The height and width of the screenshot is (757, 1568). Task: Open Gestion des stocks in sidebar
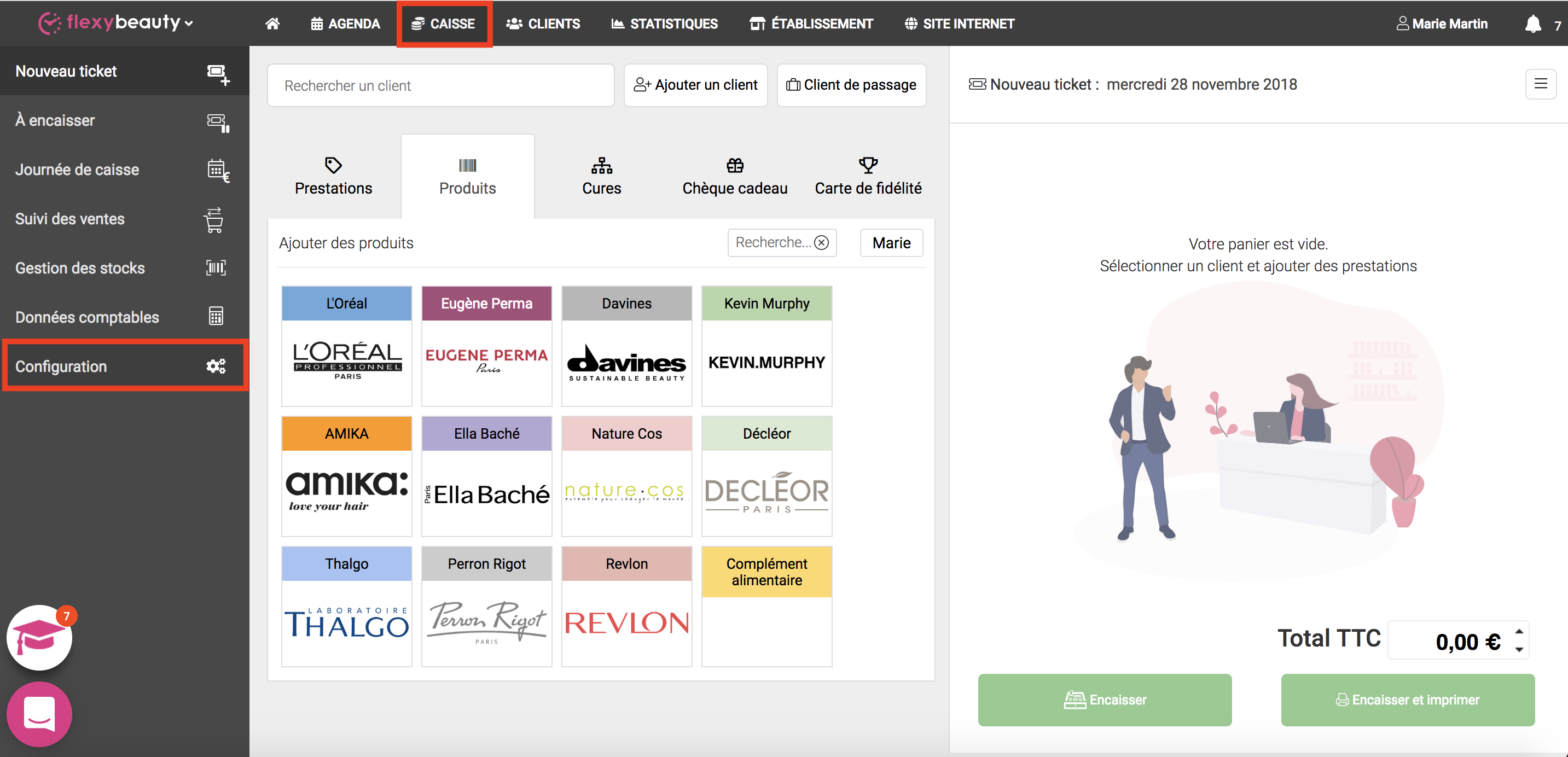click(124, 269)
